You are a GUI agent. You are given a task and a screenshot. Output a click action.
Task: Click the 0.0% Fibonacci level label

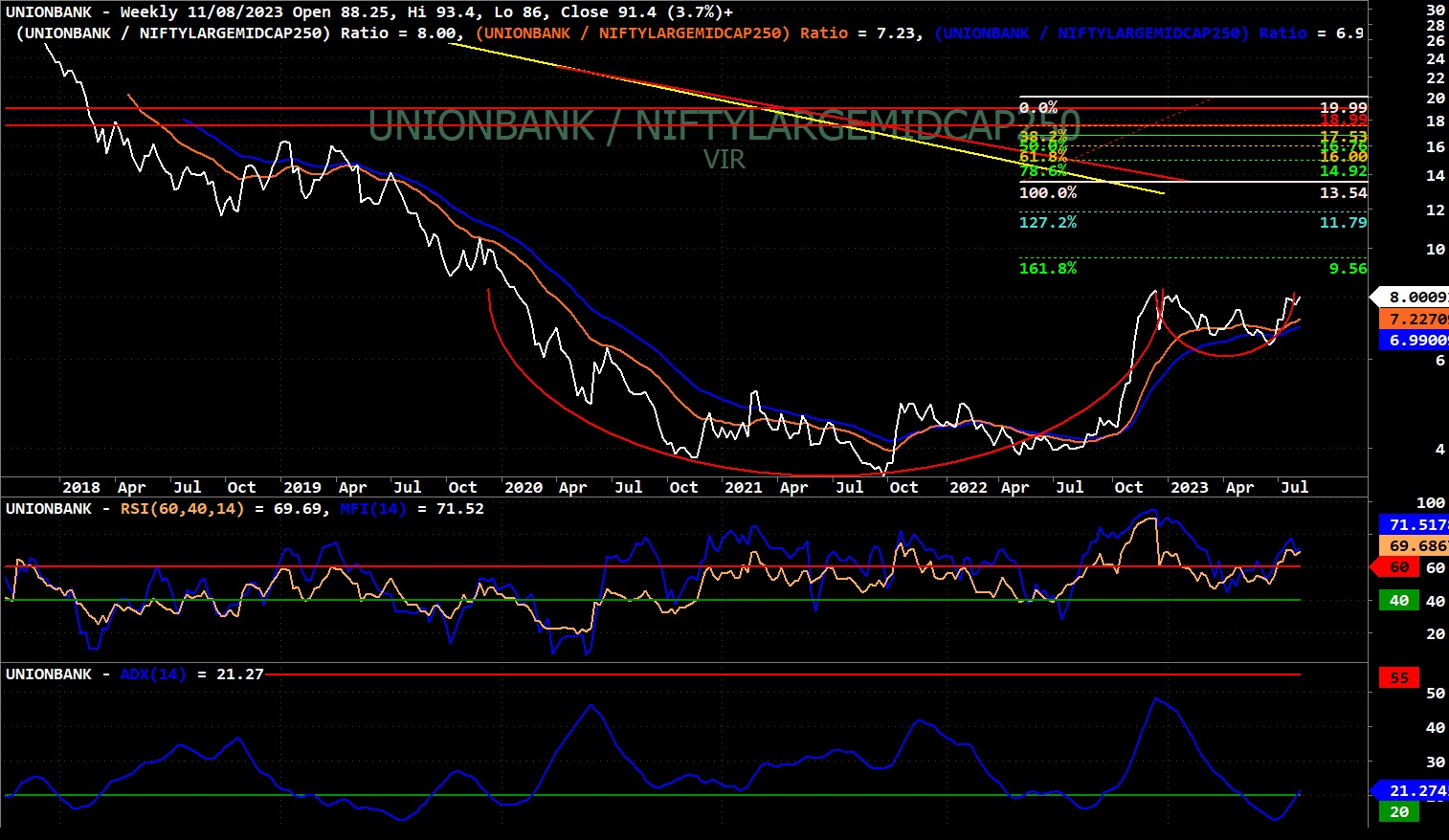coord(1038,108)
